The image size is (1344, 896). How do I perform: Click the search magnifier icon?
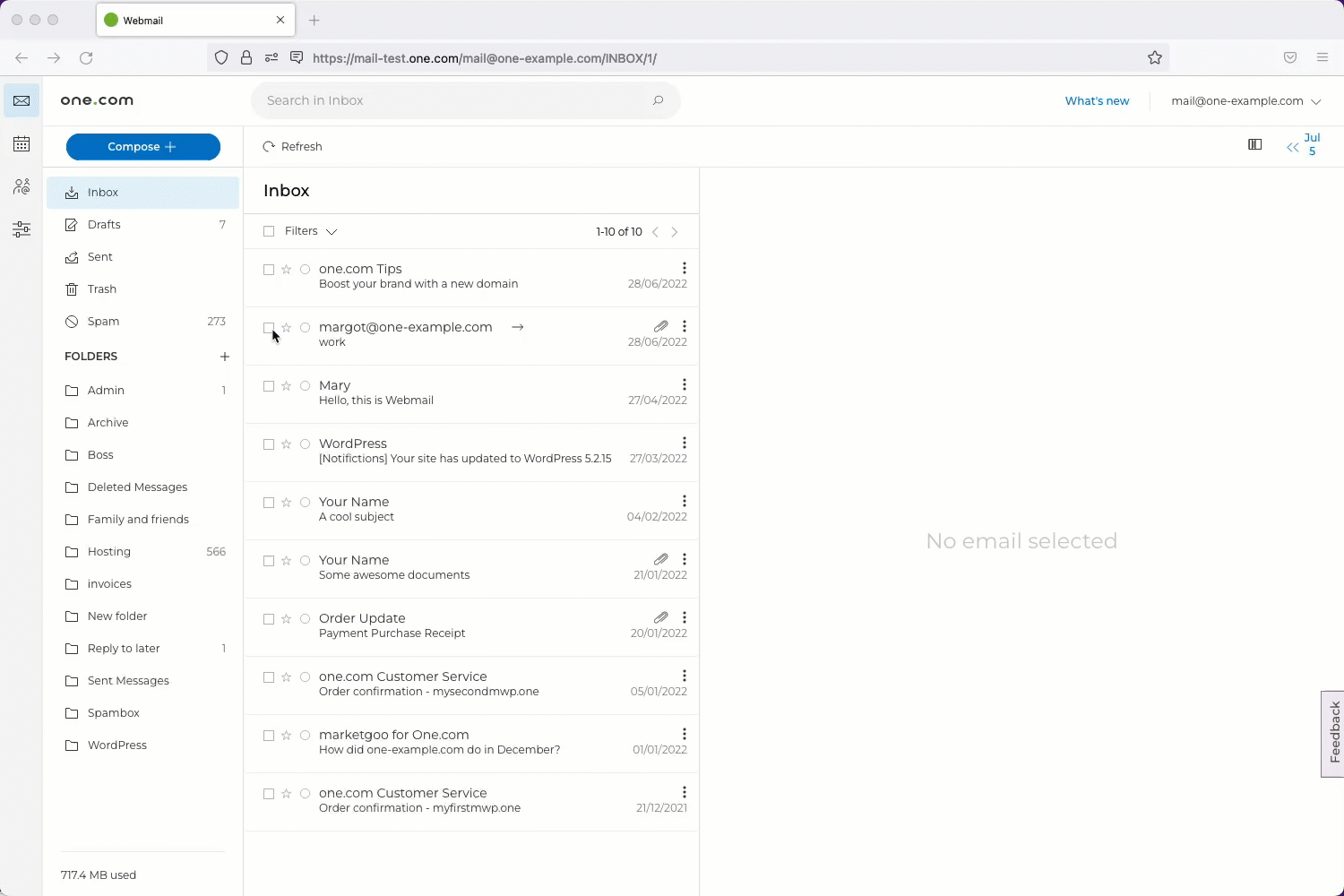pos(659,100)
